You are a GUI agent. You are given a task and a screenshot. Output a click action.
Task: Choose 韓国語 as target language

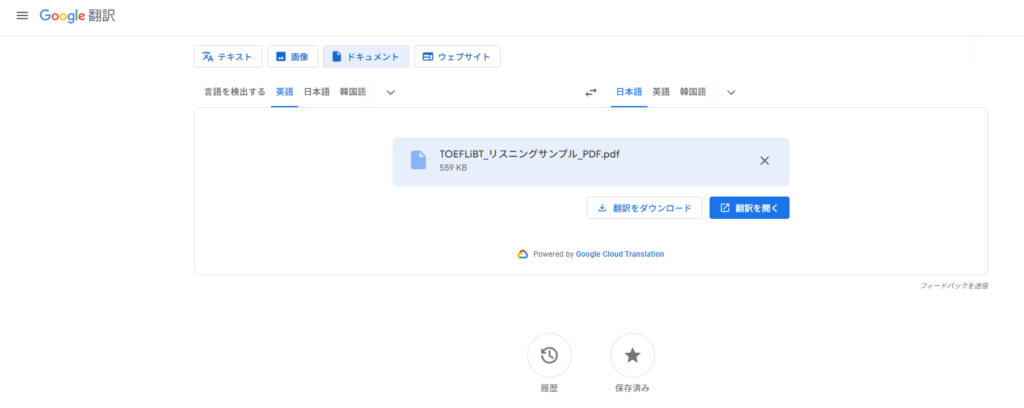tap(692, 92)
